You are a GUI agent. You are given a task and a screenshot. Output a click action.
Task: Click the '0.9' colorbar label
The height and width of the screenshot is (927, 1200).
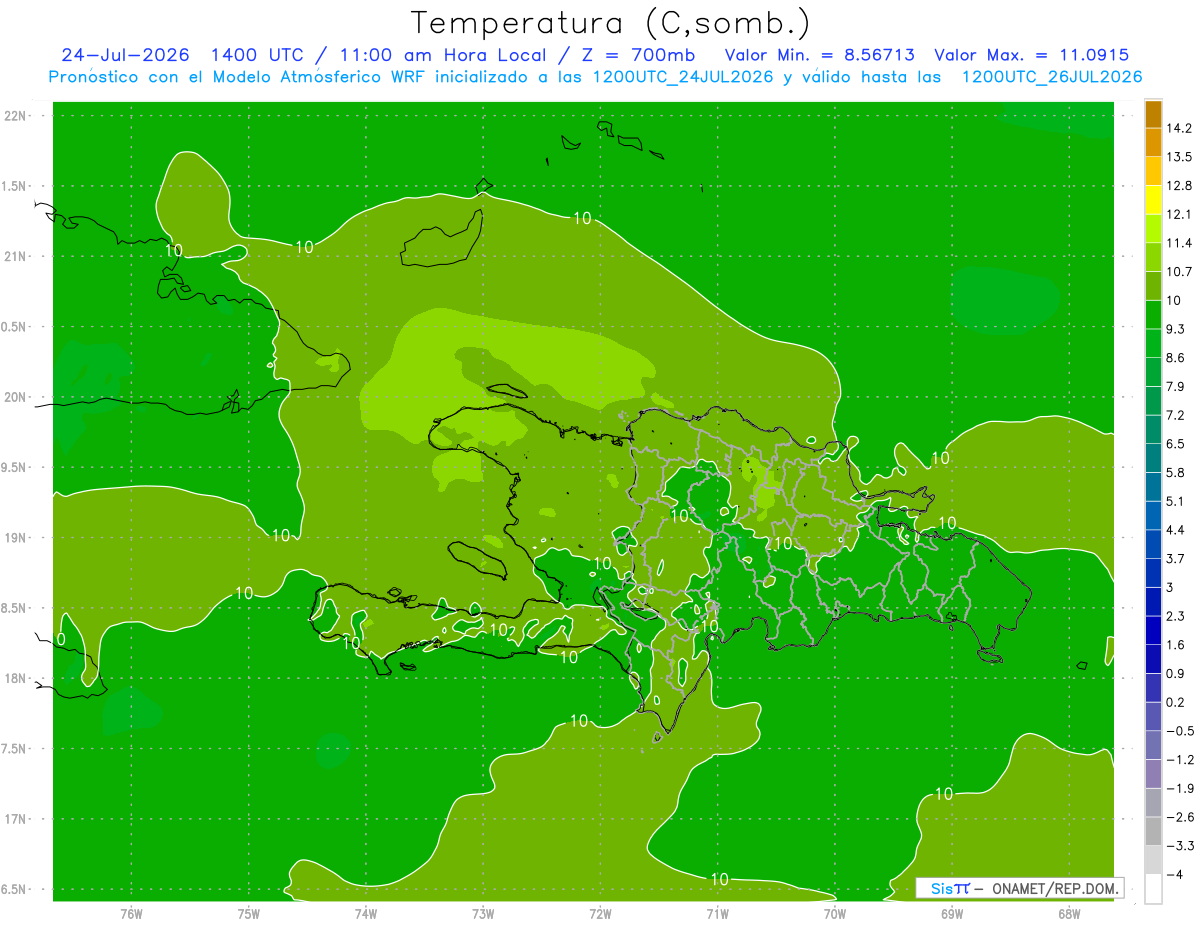[1175, 673]
